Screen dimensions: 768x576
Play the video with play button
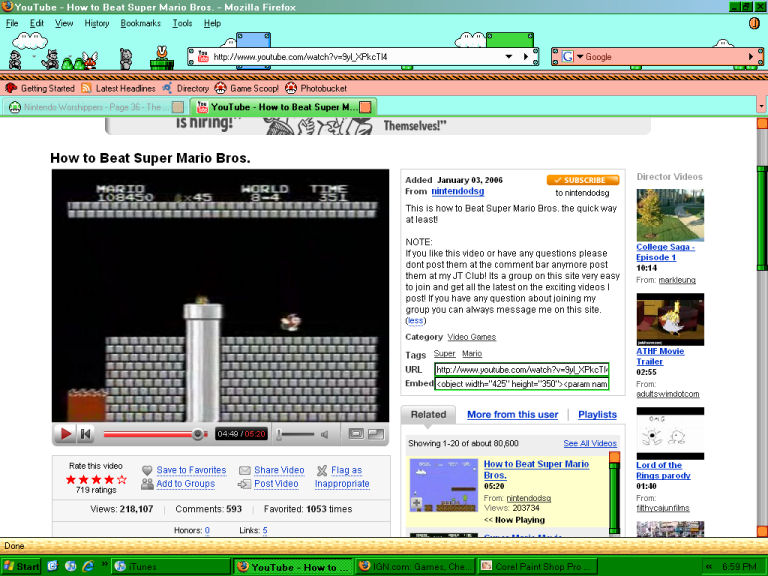point(65,434)
